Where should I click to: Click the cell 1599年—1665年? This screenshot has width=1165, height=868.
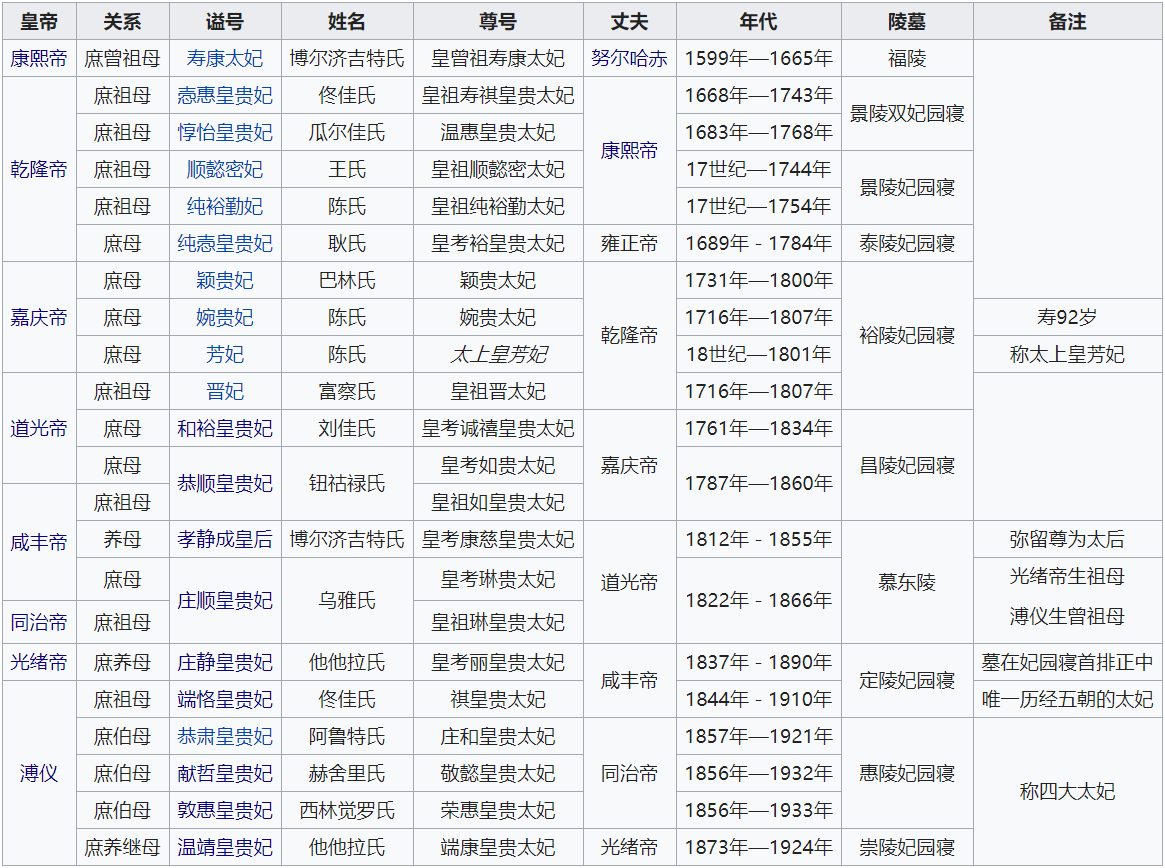pos(759,59)
